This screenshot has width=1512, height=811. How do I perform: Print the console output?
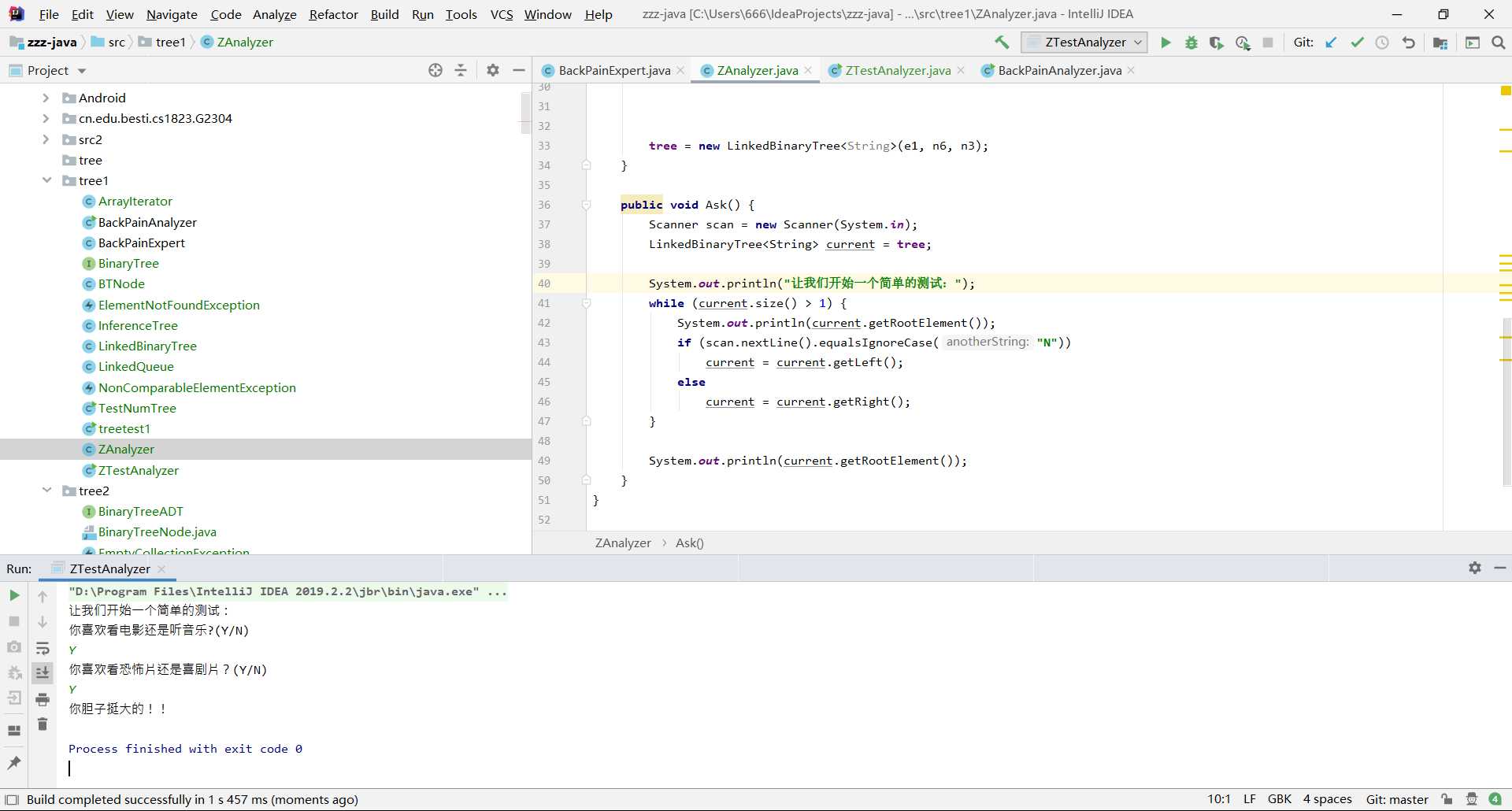coord(43,699)
